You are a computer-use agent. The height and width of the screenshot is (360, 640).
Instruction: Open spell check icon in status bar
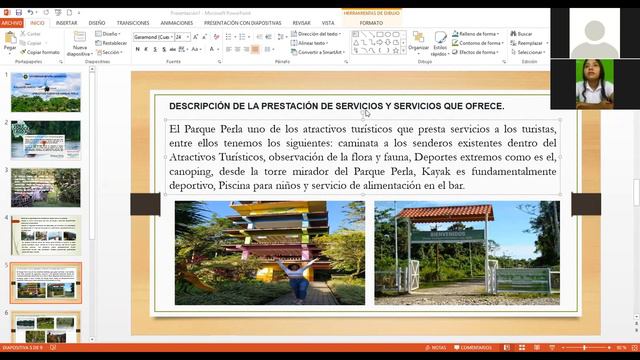[53, 348]
